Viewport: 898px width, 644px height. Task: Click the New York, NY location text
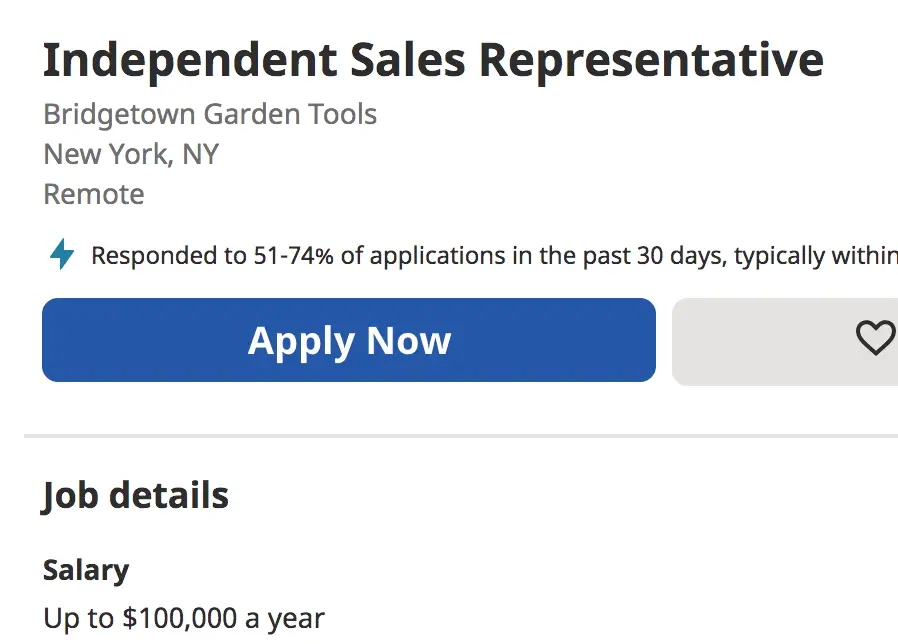(131, 154)
